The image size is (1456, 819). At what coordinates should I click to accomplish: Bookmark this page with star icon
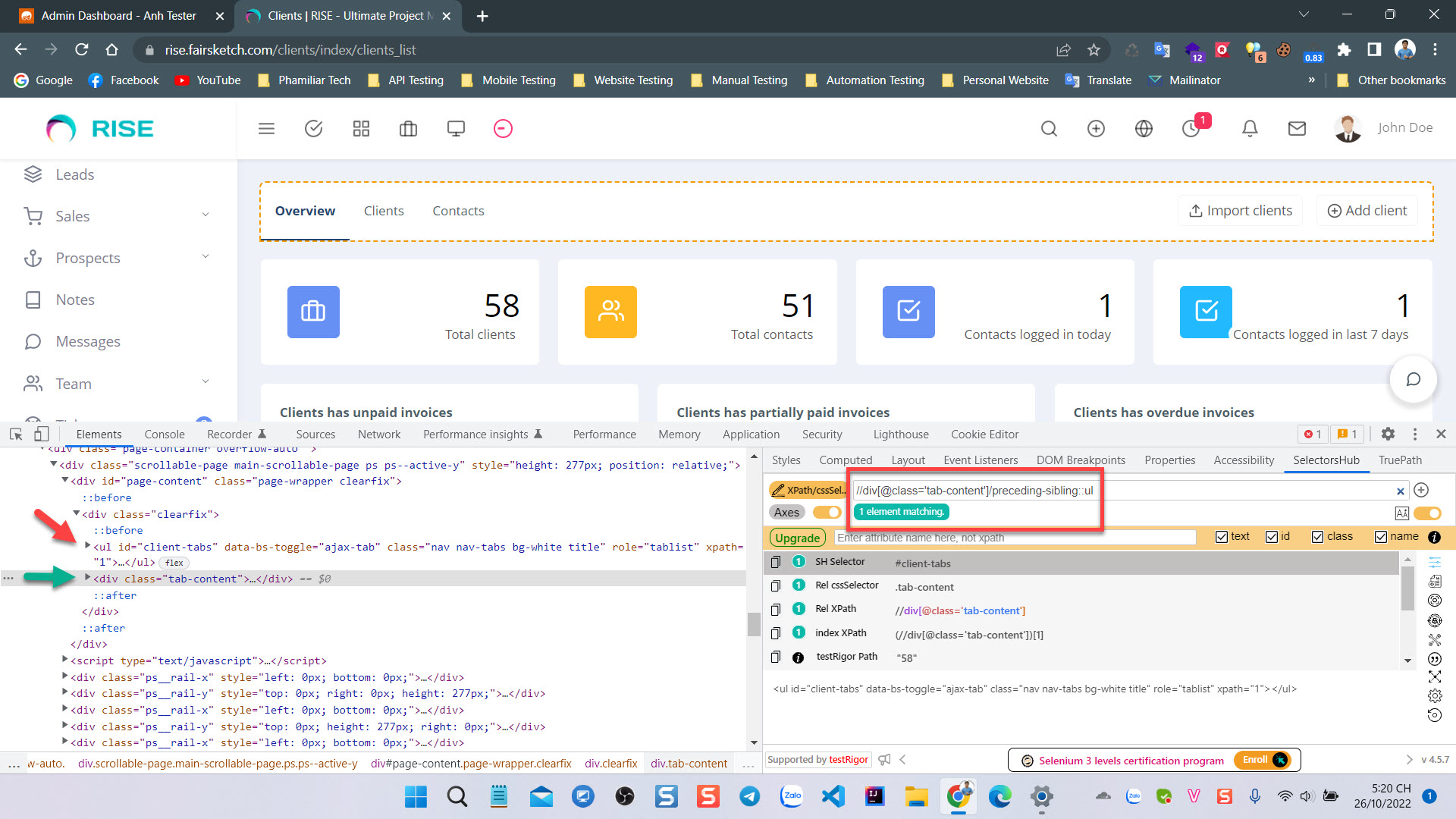(1094, 50)
